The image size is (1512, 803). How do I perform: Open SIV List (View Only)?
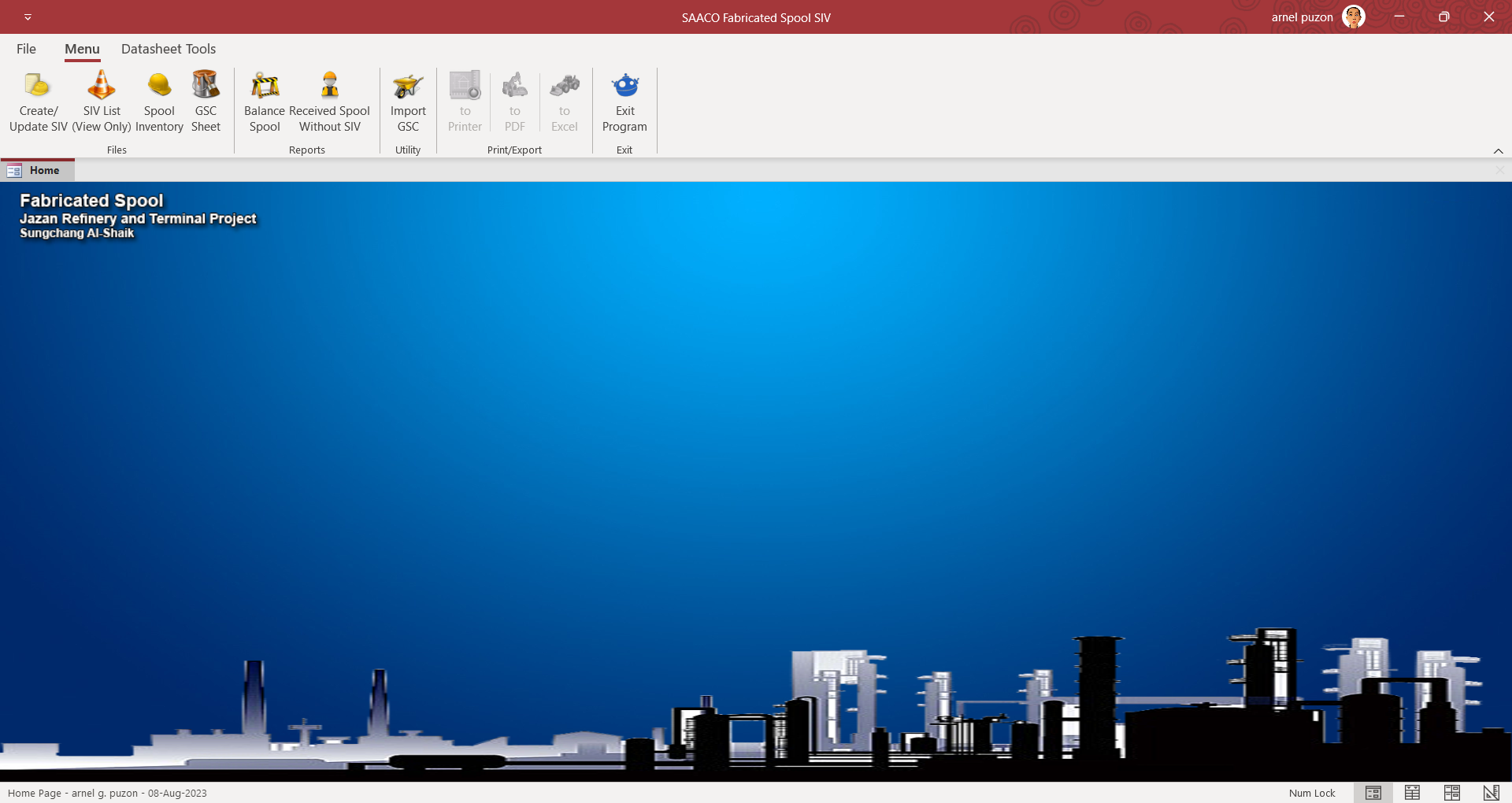[102, 102]
